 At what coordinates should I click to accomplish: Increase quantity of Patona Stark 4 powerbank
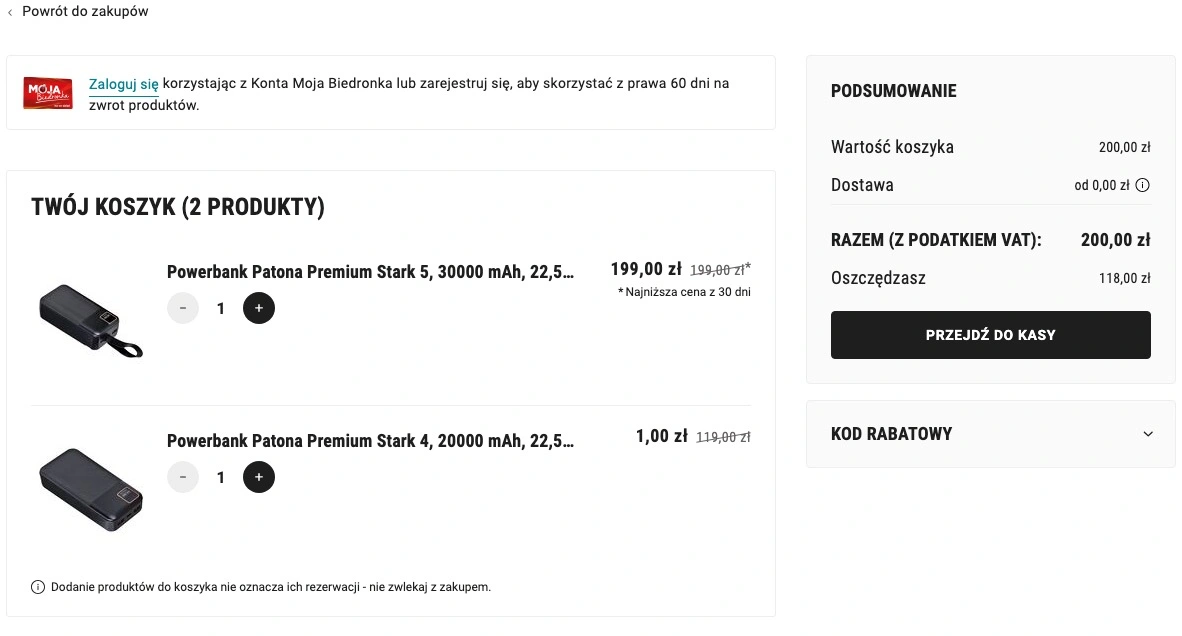(259, 477)
